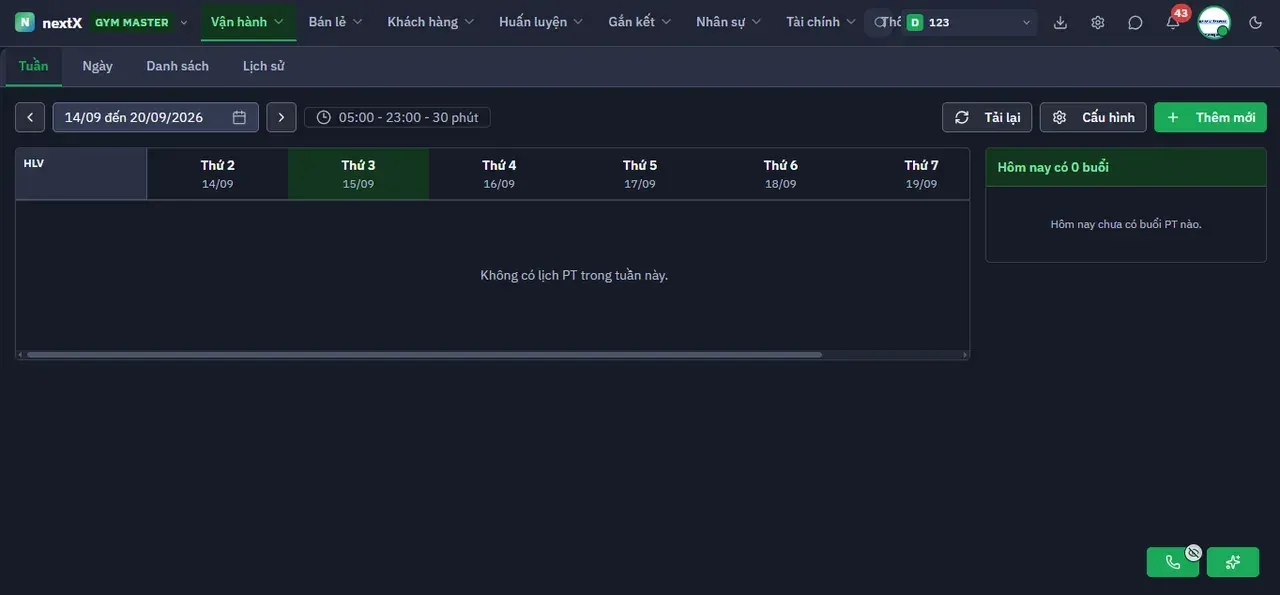The height and width of the screenshot is (595, 1280).
Task: Click the search icon in the top bar
Action: pos(879,22)
